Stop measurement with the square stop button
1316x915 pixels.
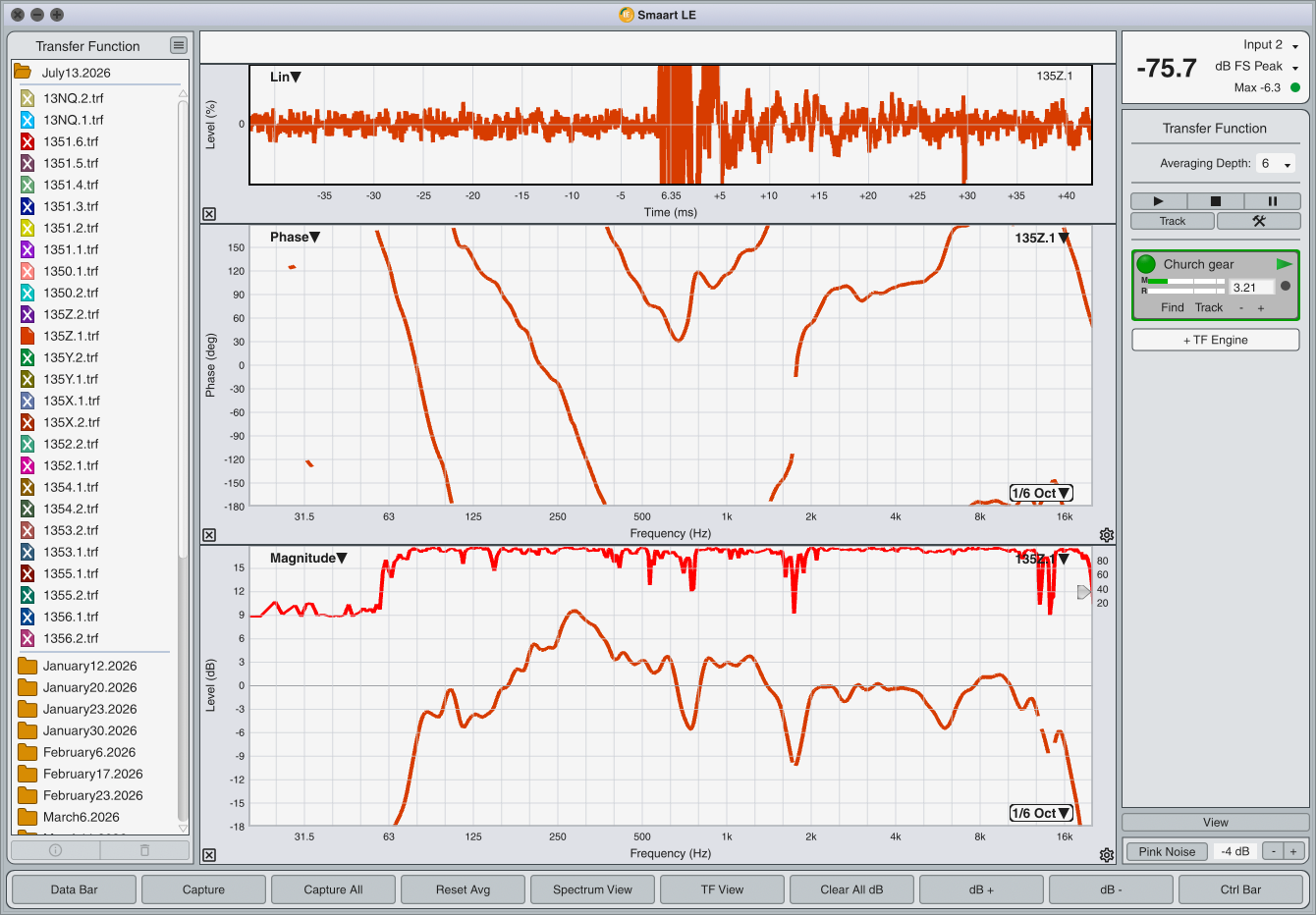1215,200
